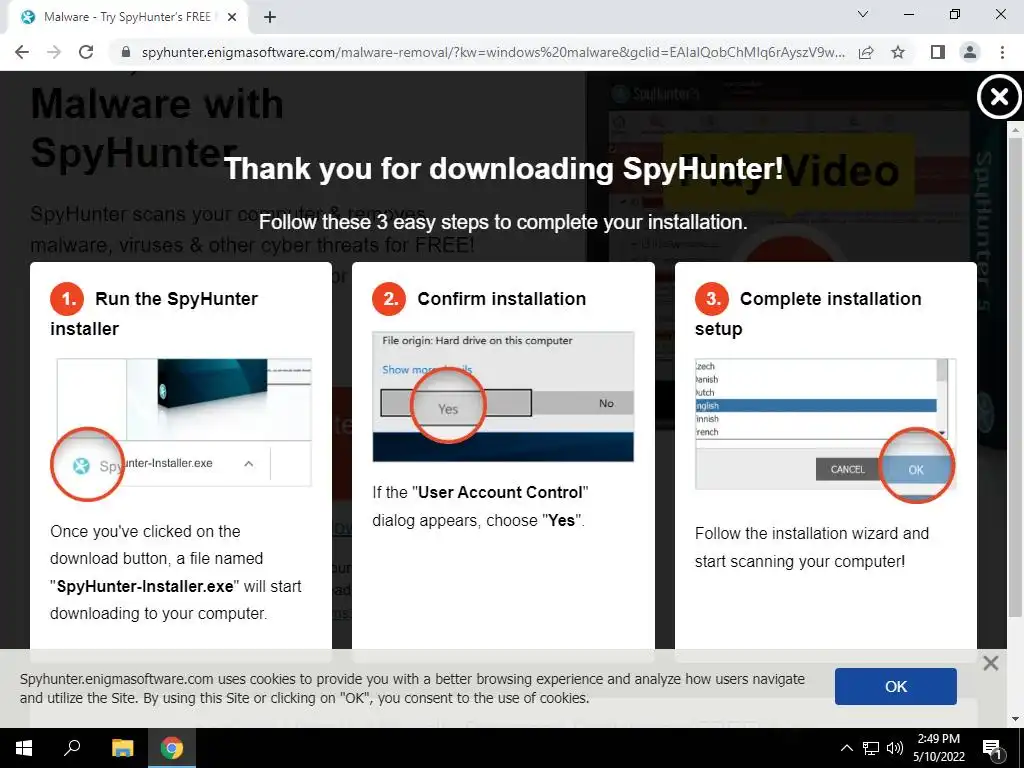The width and height of the screenshot is (1024, 768).
Task: Open taskbar clock and date
Action: 938,748
